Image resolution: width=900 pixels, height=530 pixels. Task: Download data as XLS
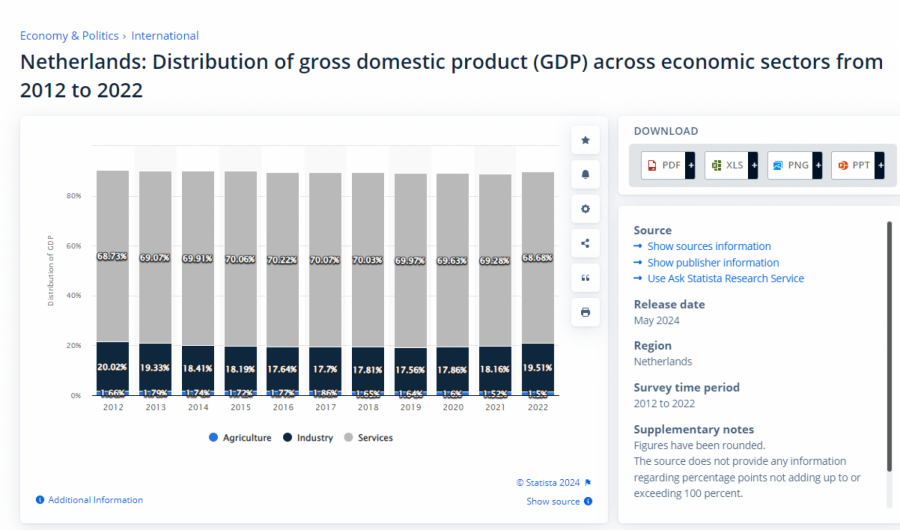(x=731, y=165)
